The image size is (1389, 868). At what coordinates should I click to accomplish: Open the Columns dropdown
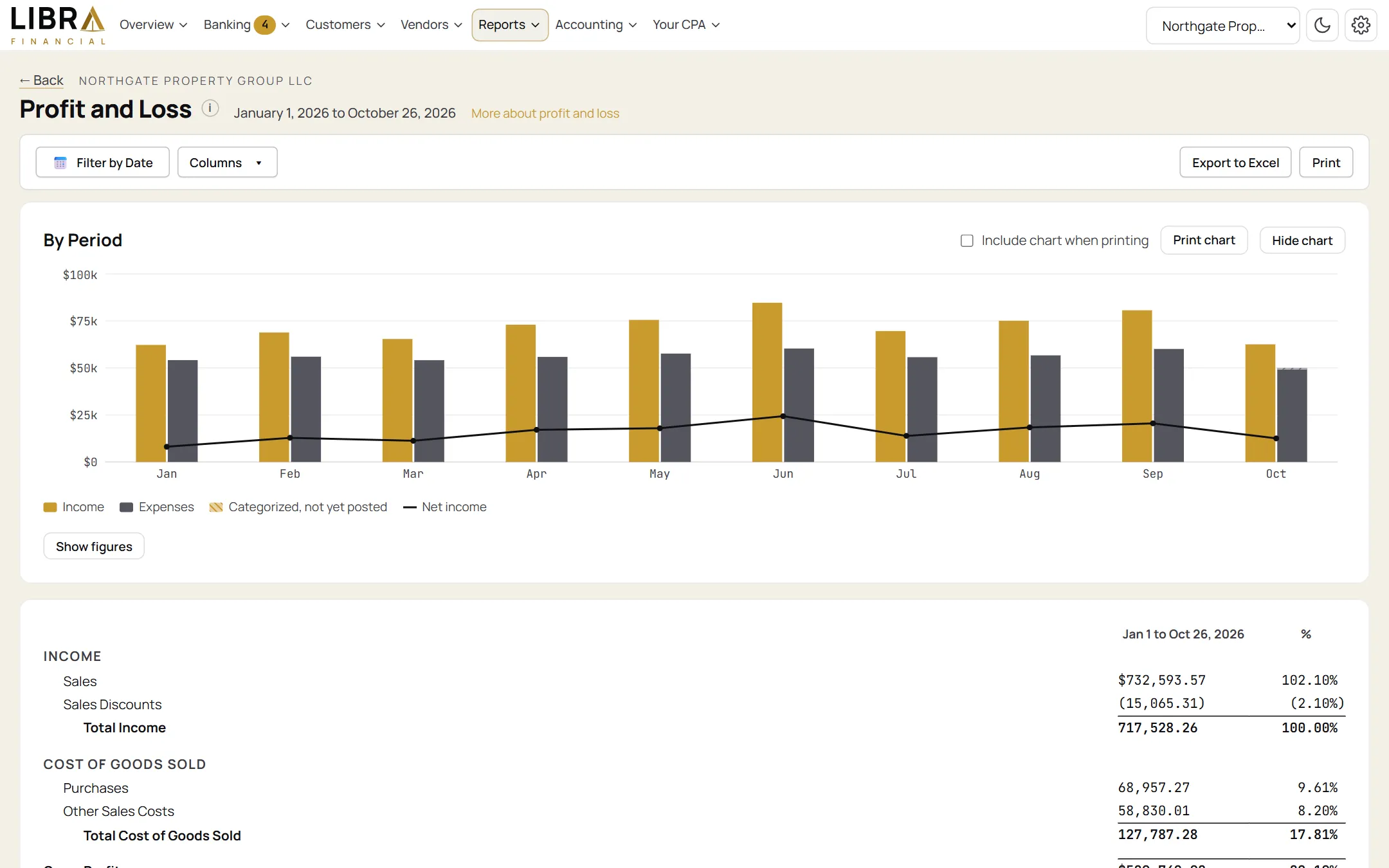pyautogui.click(x=227, y=163)
